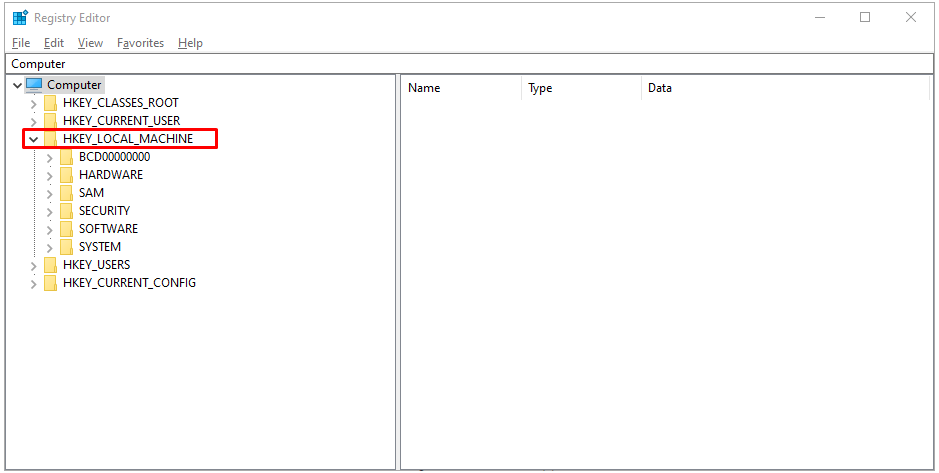Collapse the Computer root node
This screenshot has width=939, height=473.
pos(17,85)
